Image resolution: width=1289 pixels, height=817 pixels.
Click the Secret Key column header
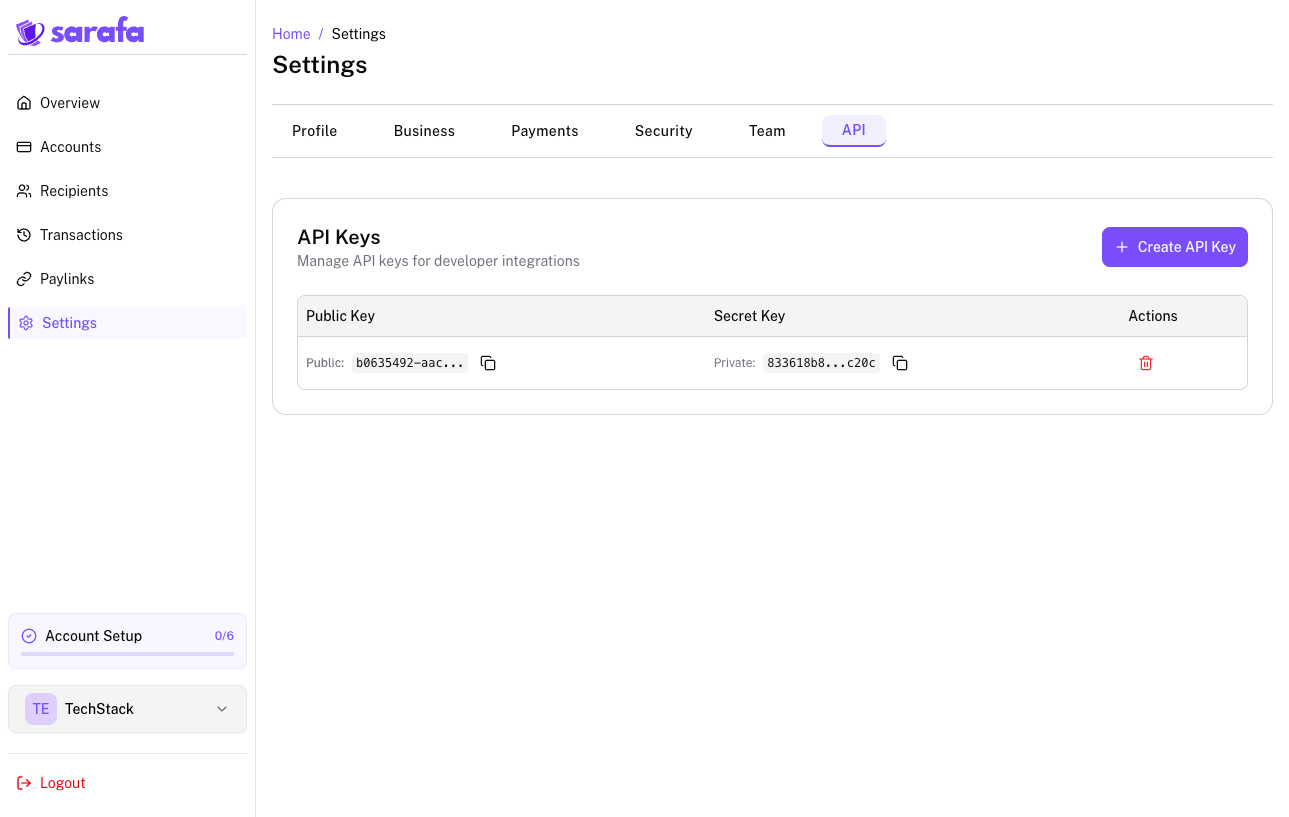pos(749,316)
